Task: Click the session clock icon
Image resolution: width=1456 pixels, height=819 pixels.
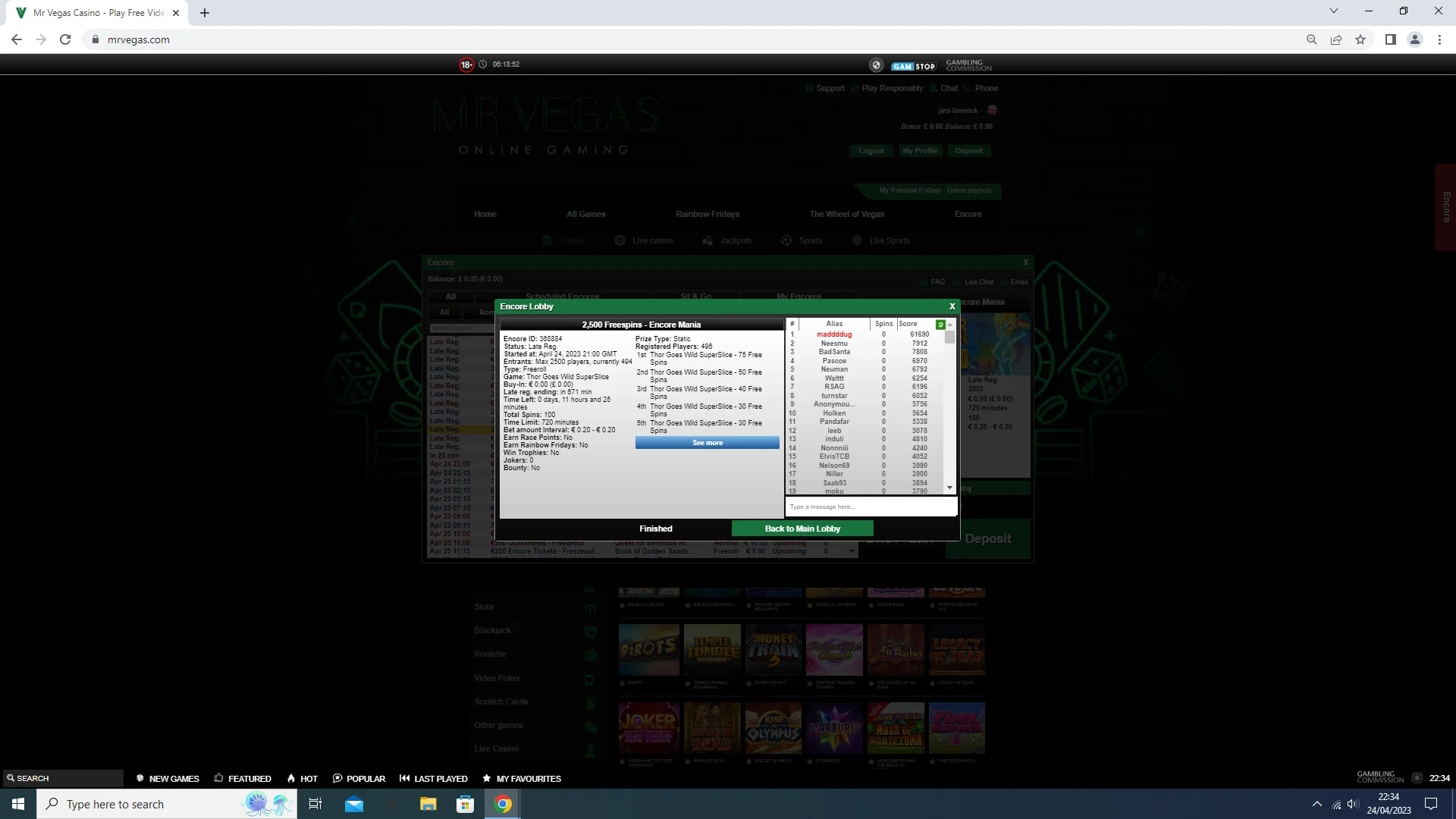Action: (x=482, y=64)
